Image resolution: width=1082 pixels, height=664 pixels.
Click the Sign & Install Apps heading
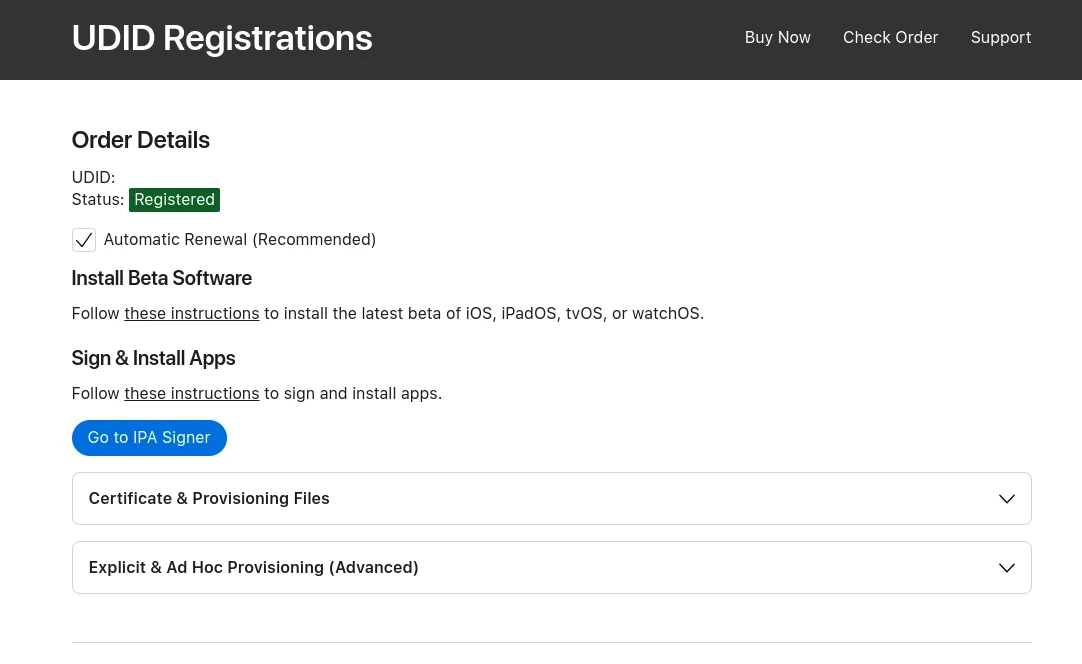tap(153, 358)
